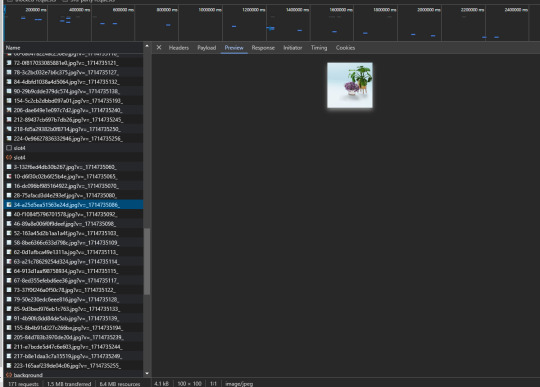Sort requests by the Name column header
Image resolution: width=540 pixels, height=387 pixels.
(x=13, y=48)
